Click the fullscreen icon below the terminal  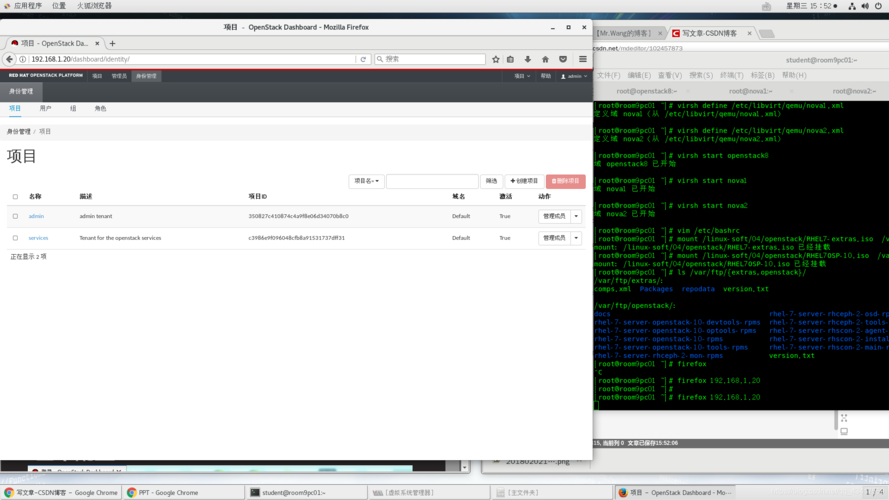point(844,418)
